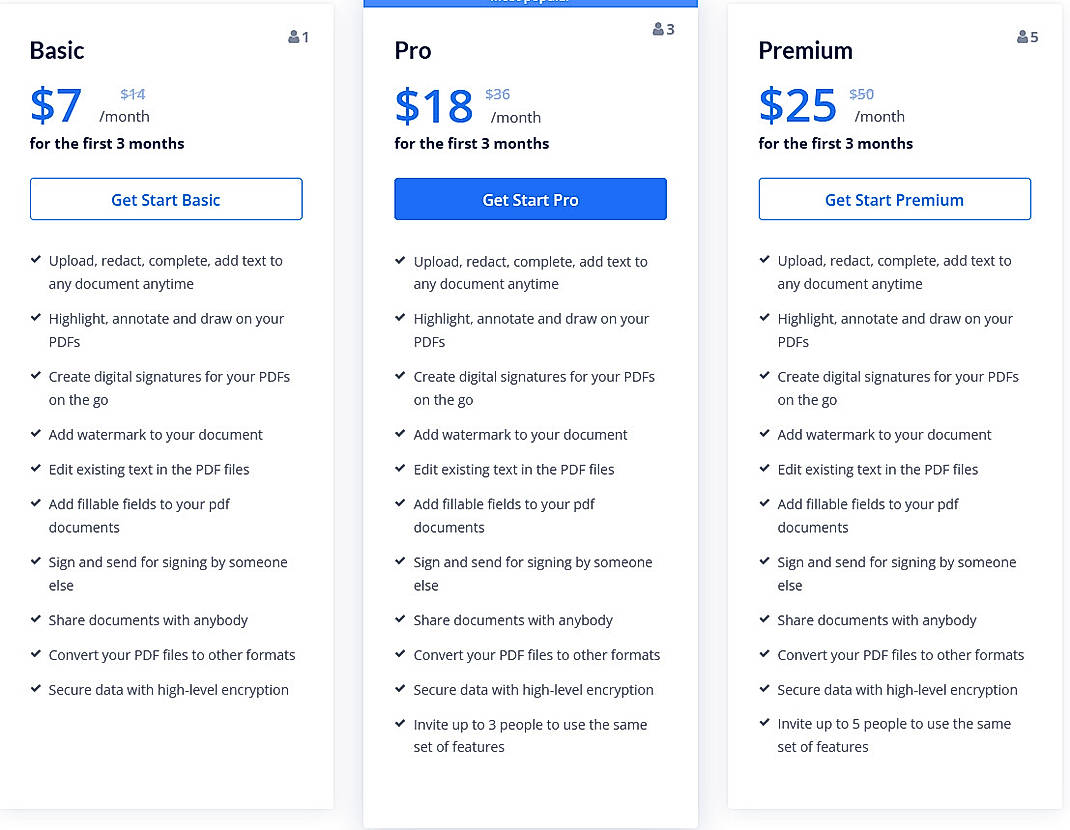Click the $18 price on the Pro card
This screenshot has width=1070, height=830.
(434, 106)
